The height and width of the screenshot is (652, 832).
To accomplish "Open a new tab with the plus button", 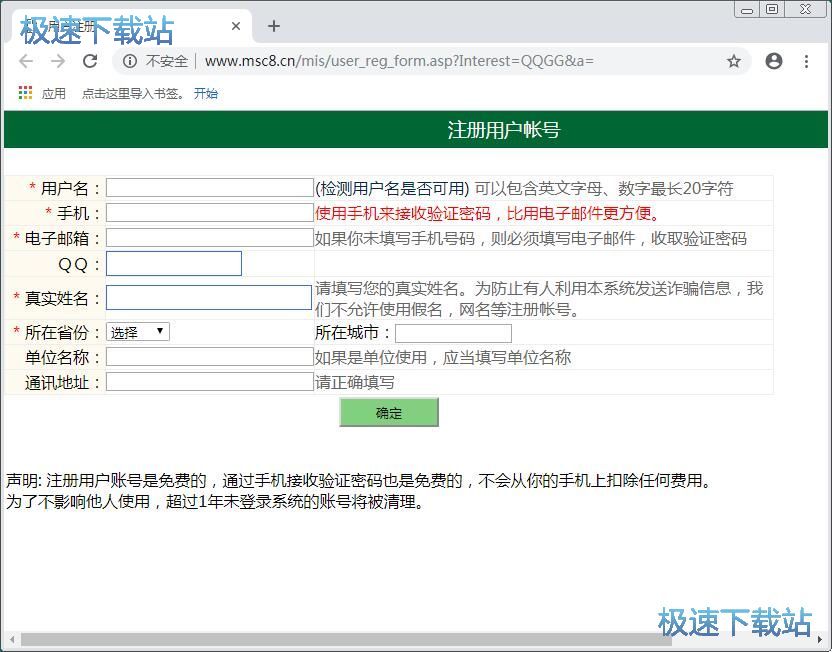I will click(x=274, y=25).
